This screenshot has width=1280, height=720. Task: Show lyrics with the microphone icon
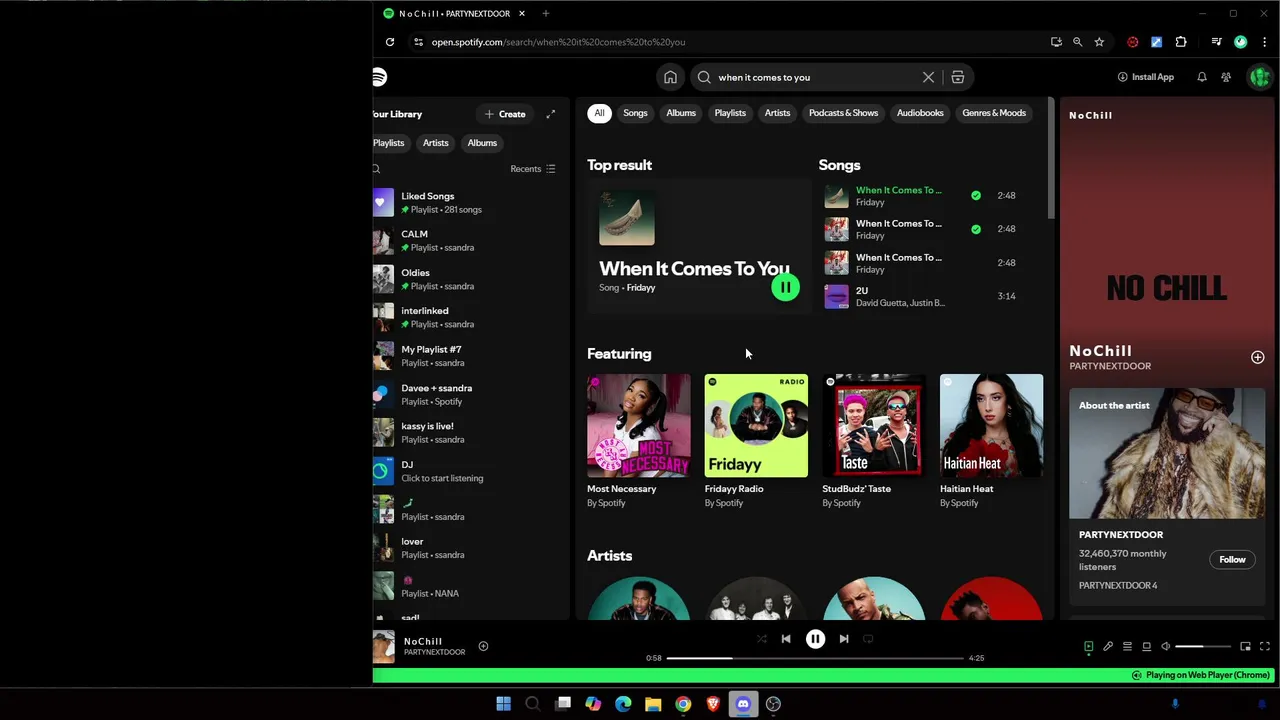[x=1108, y=647]
